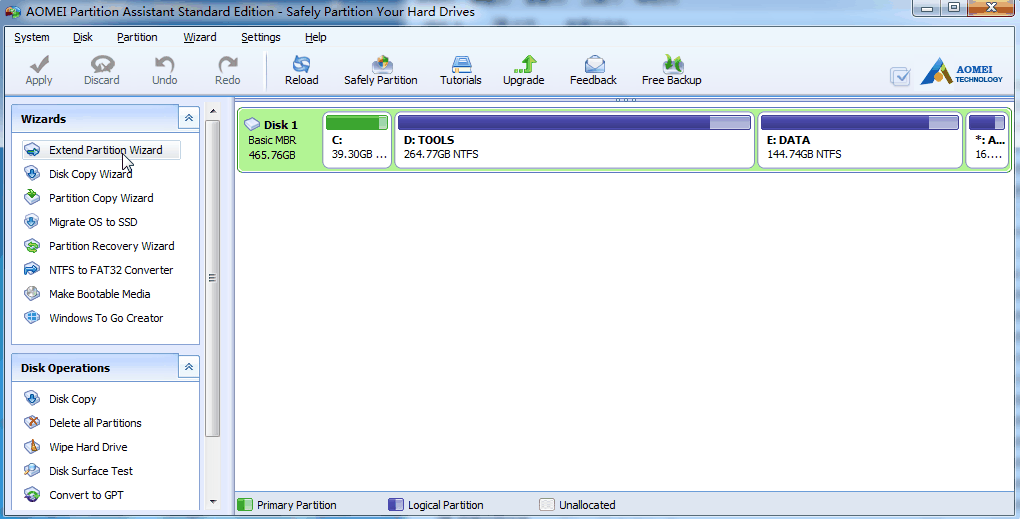This screenshot has height=519, width=1020.
Task: Click the 144.74GB NTFS size label
Action: pyautogui.click(x=804, y=155)
